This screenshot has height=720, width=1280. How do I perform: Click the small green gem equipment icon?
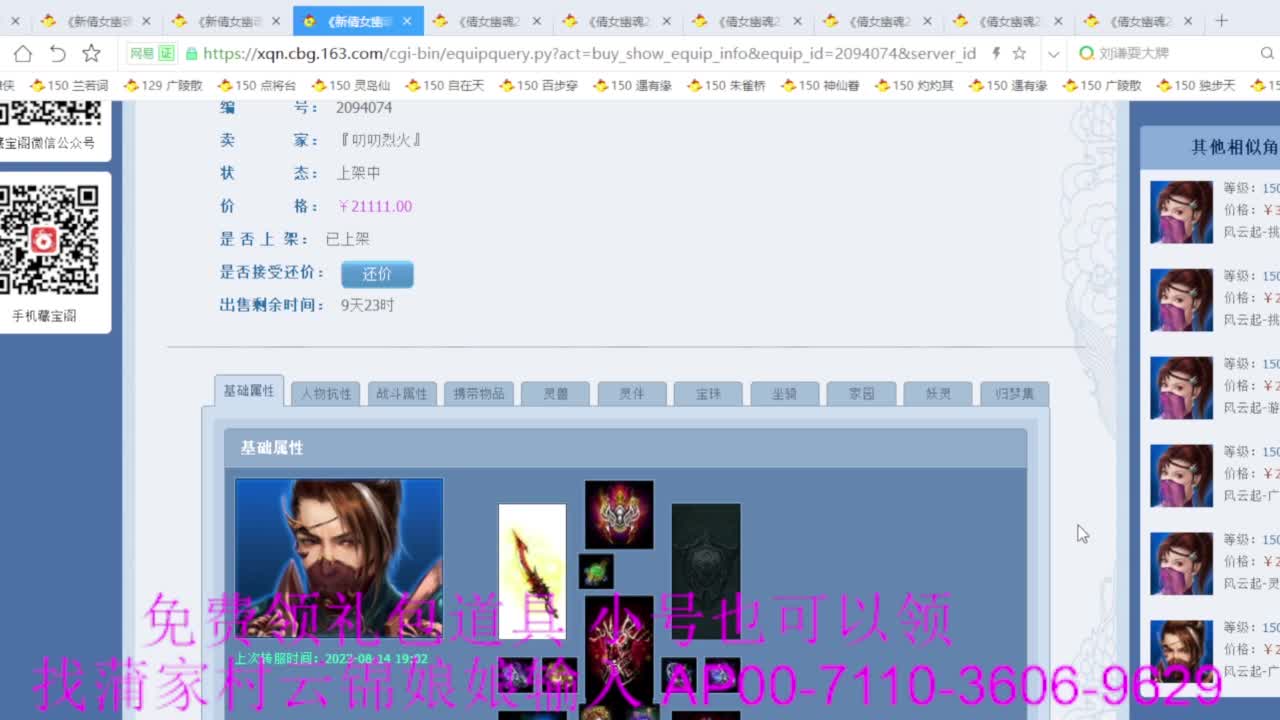point(596,572)
